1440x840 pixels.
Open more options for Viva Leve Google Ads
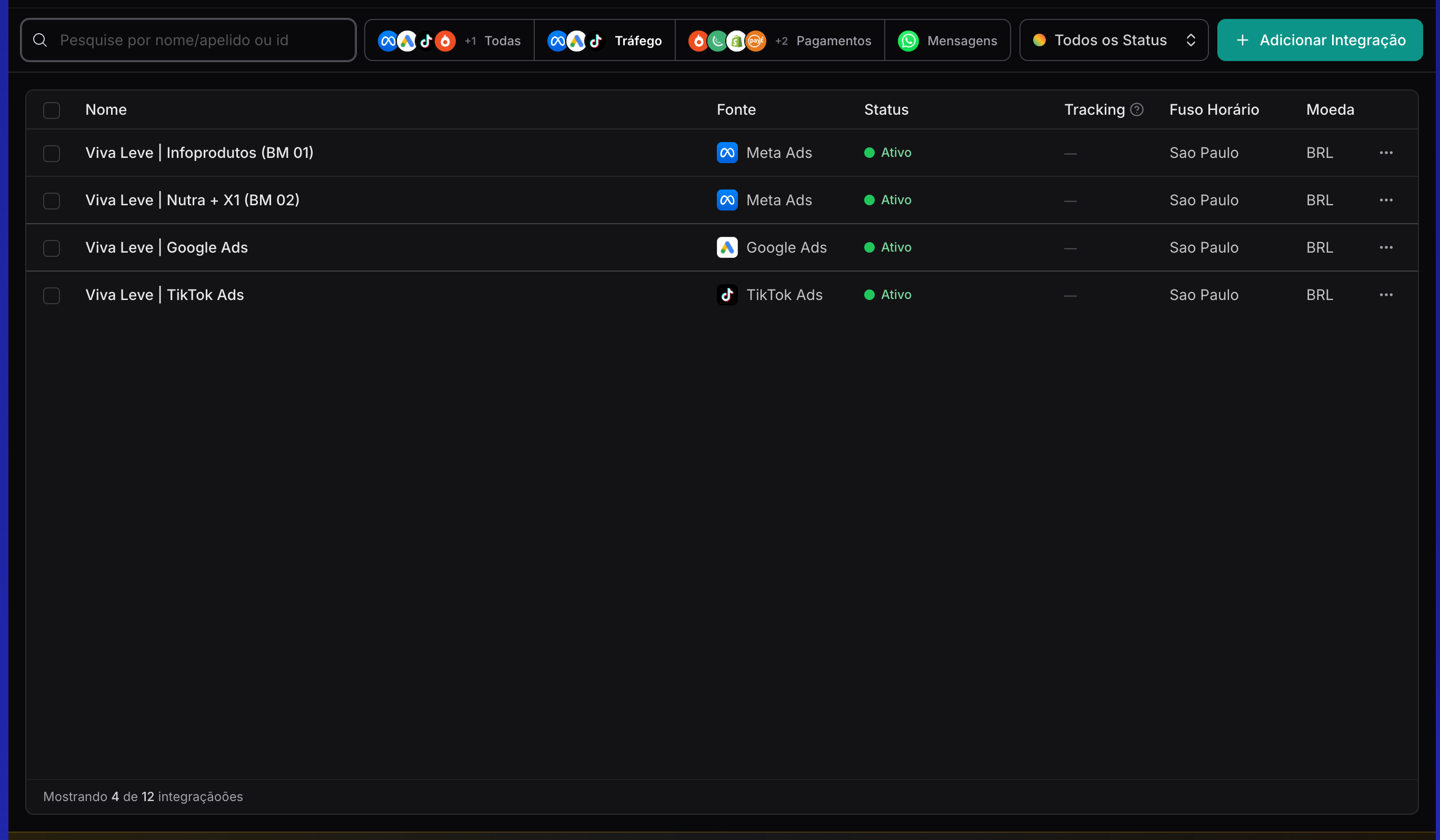click(1386, 247)
